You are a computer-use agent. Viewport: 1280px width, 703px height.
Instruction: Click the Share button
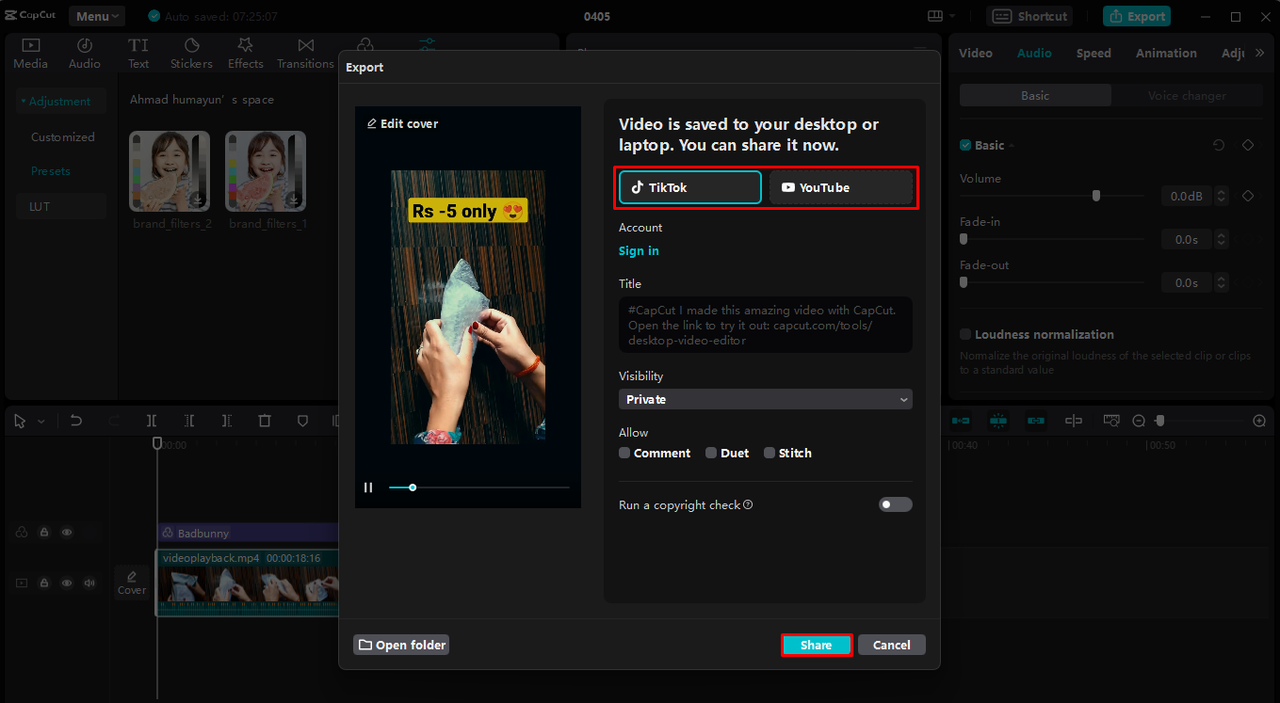point(816,645)
